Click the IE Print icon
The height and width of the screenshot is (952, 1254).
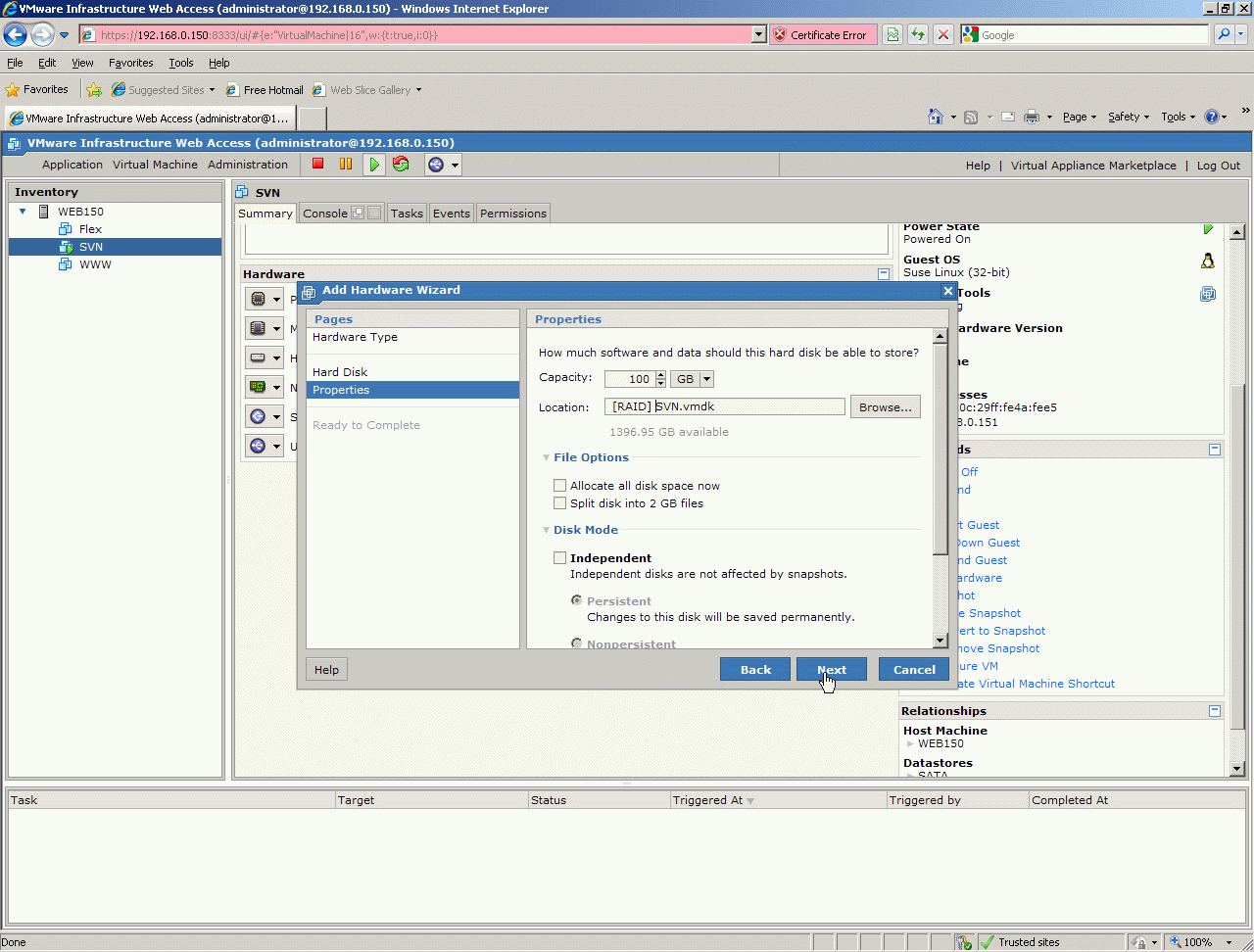pyautogui.click(x=1032, y=117)
